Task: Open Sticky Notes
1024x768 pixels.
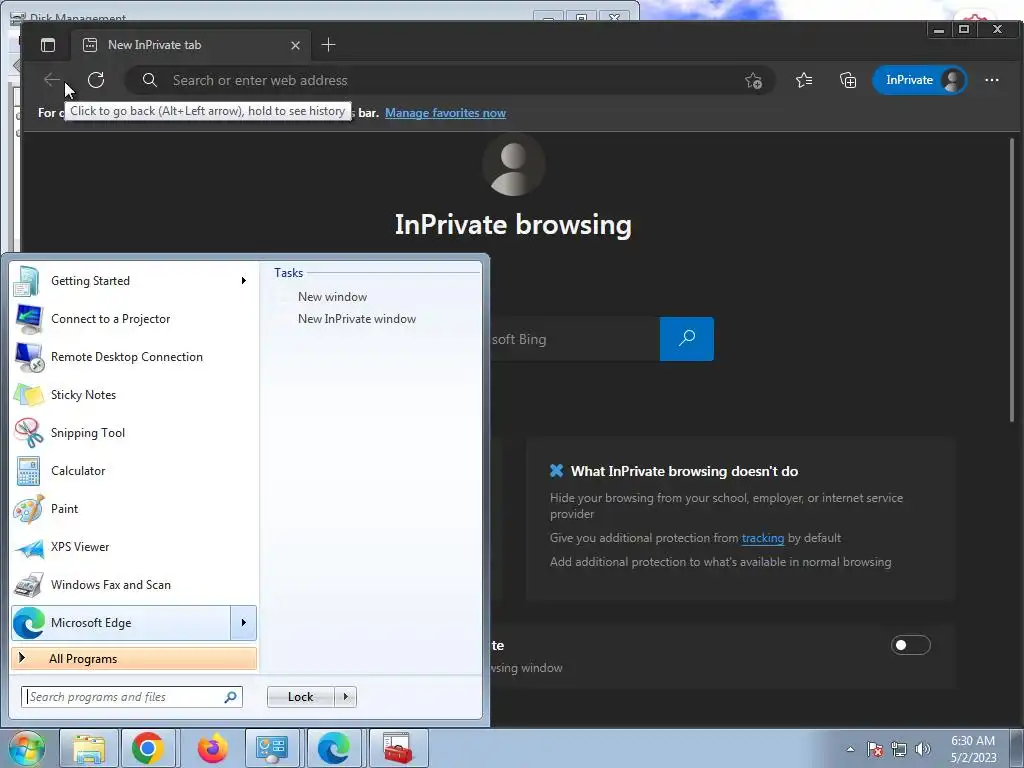Action: tap(134, 394)
